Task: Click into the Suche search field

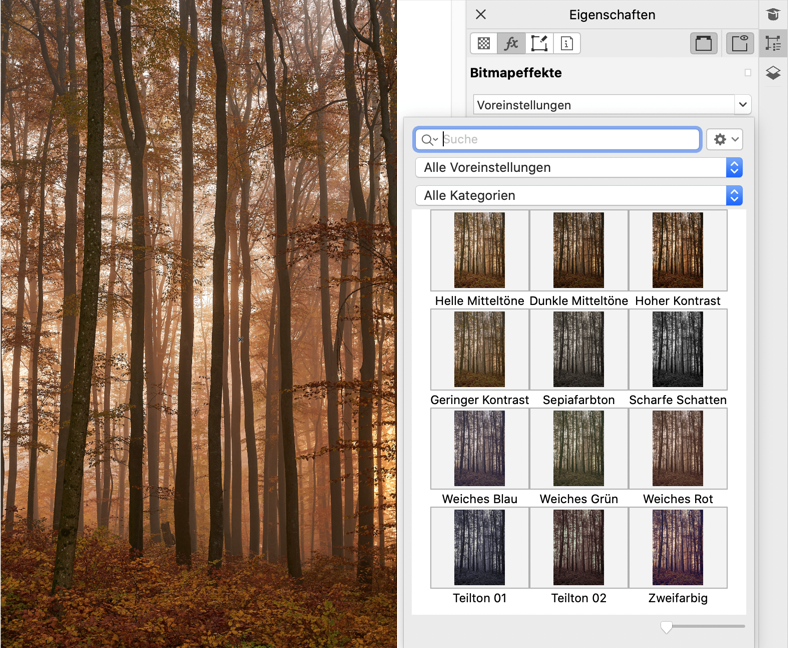Action: [570, 140]
